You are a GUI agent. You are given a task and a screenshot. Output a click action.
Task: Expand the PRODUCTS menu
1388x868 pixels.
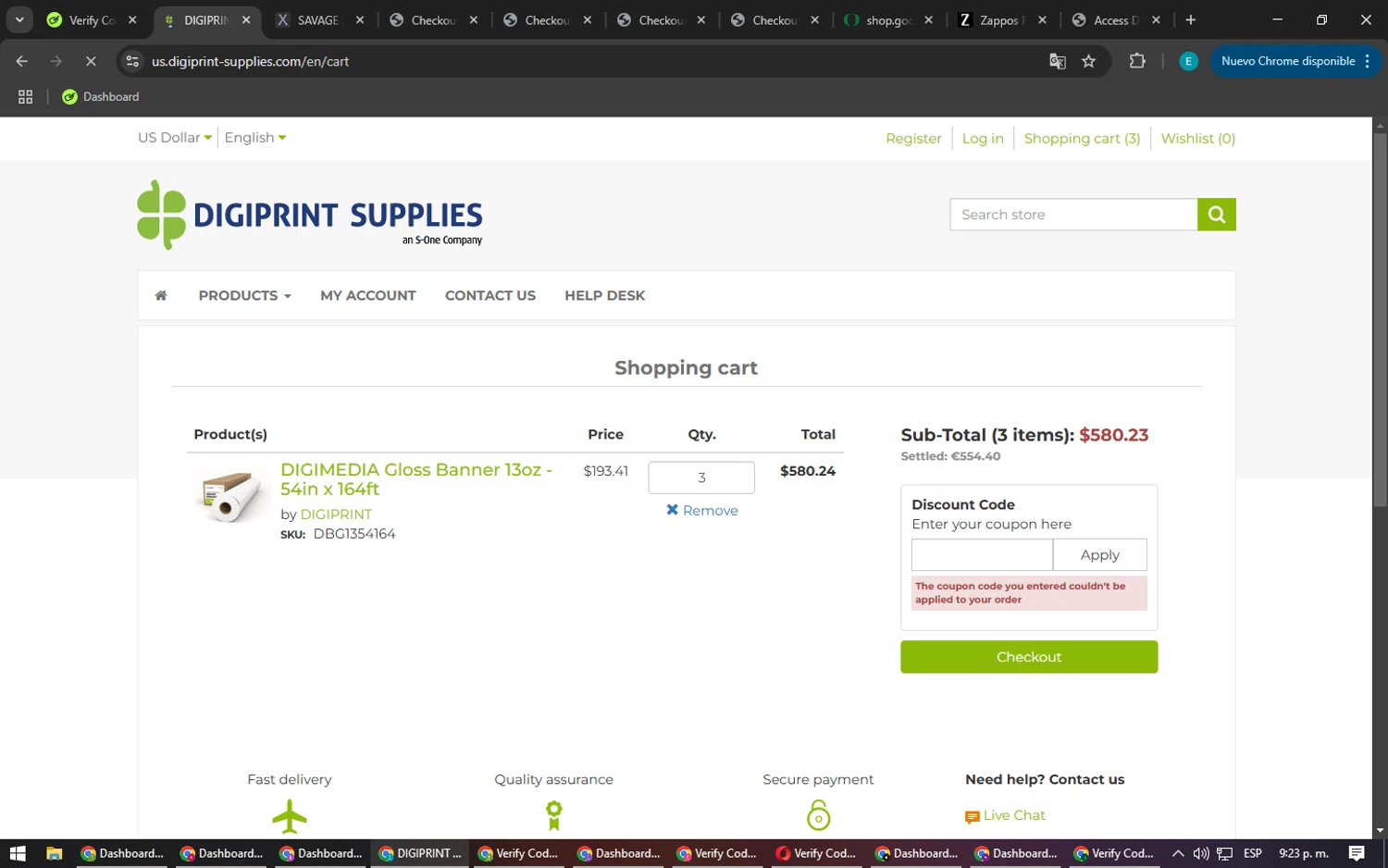tap(244, 295)
